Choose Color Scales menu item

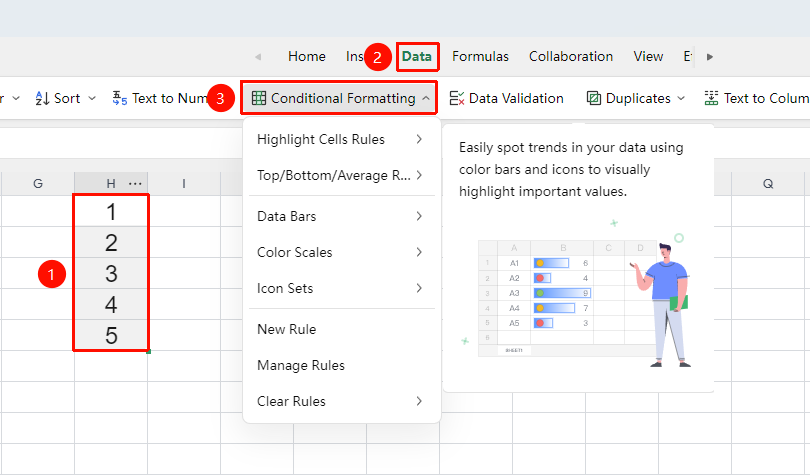point(341,252)
